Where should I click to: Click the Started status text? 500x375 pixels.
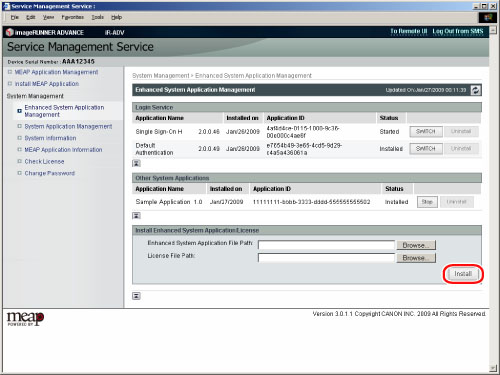click(x=389, y=132)
